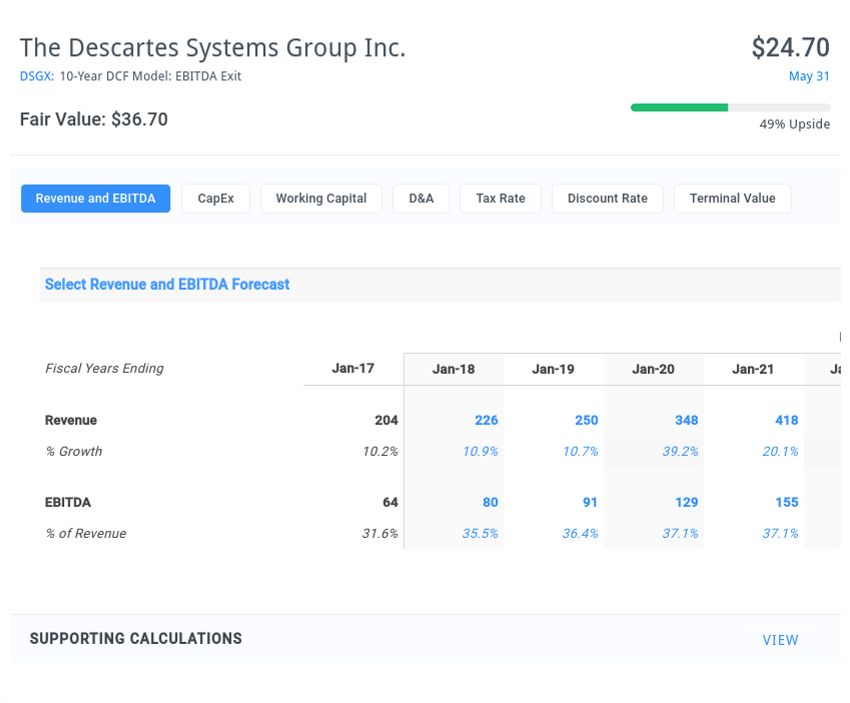The image size is (850, 703).
Task: Click Select Revenue and EBITDA Forecast
Action: coord(167,284)
